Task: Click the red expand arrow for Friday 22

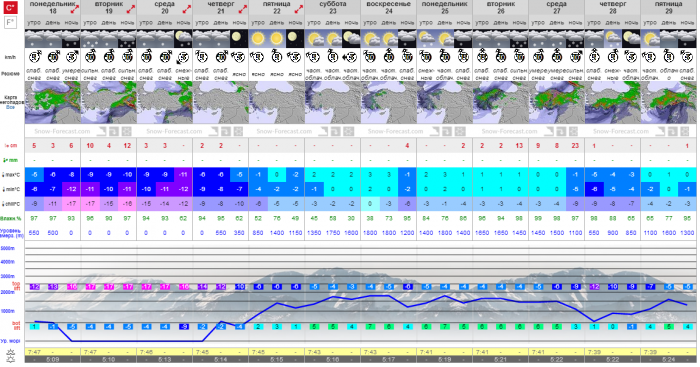Action: [x=299, y=9]
